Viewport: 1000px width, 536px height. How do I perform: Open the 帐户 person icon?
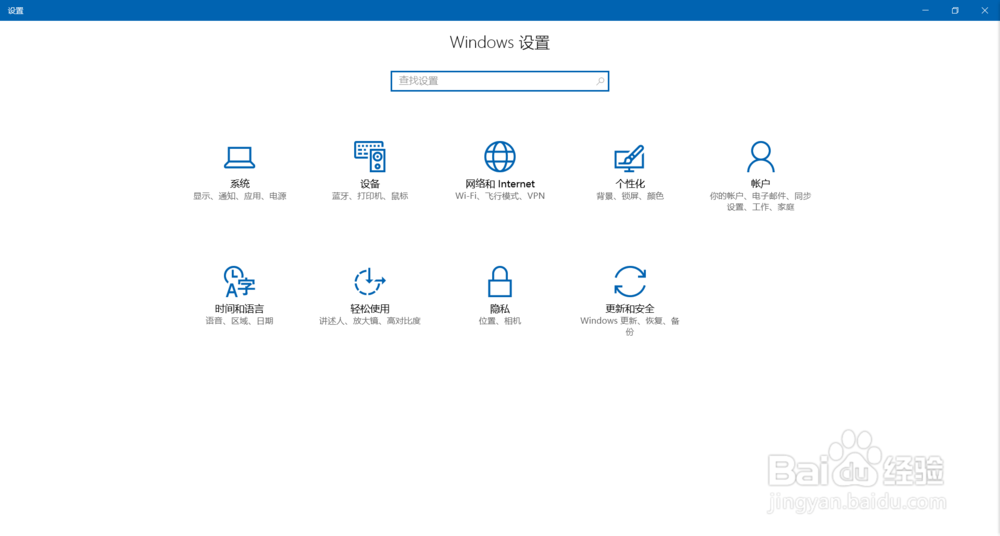(760, 156)
